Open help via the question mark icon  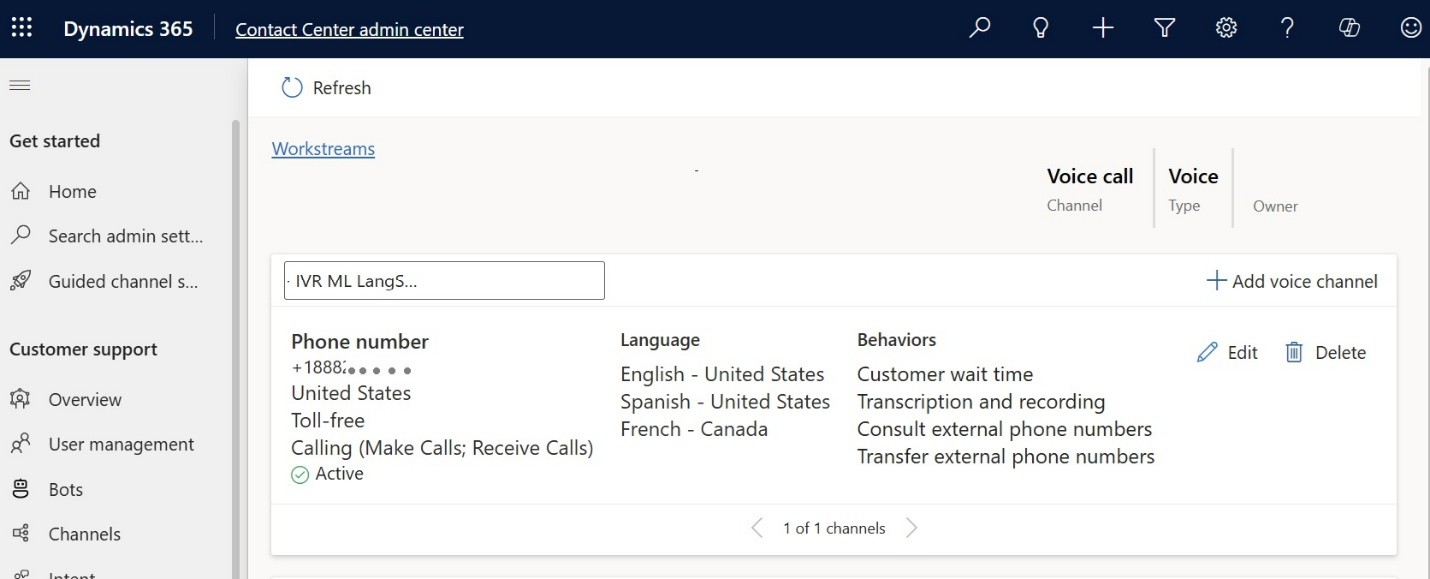(x=1287, y=27)
